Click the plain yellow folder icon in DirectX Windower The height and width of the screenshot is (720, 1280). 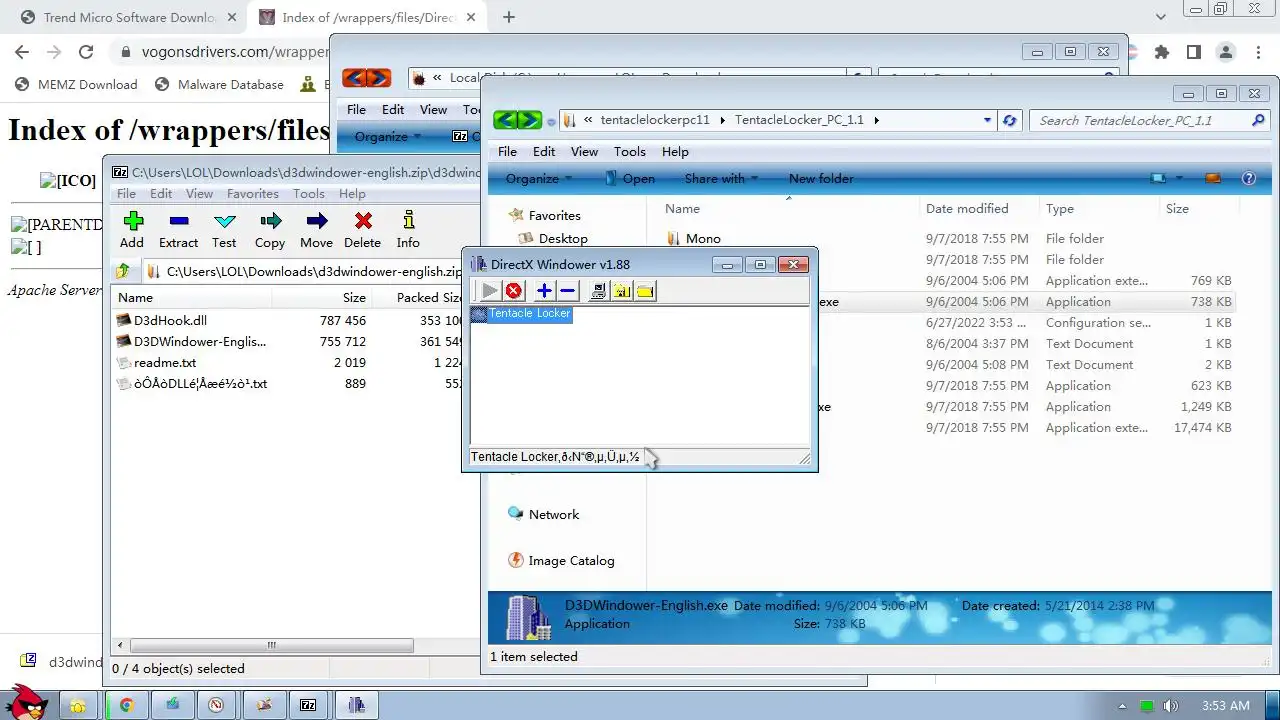click(x=645, y=291)
